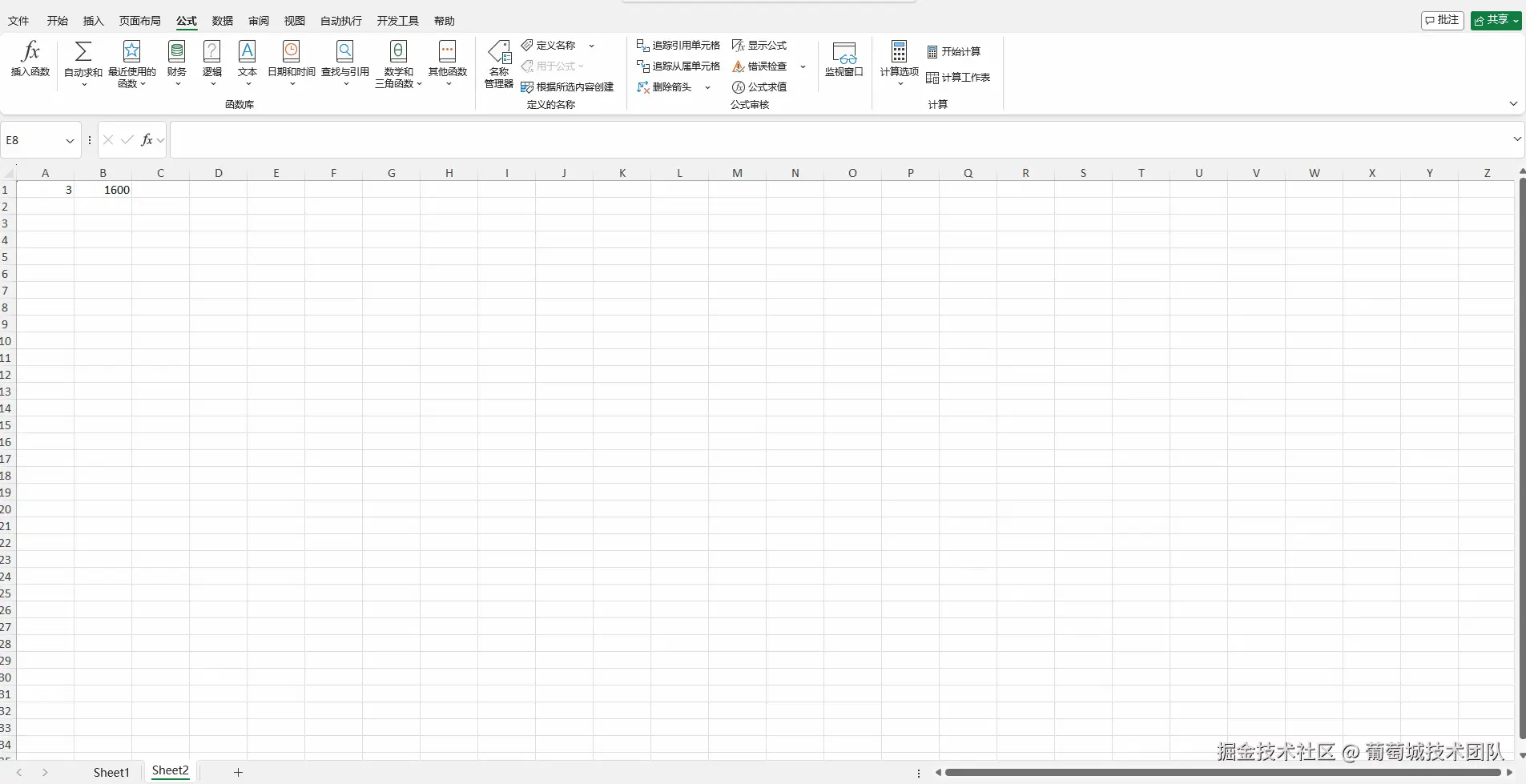The image size is (1526, 784).
Task: Open 最近使用的函数 recently used functions
Action: click(x=132, y=64)
